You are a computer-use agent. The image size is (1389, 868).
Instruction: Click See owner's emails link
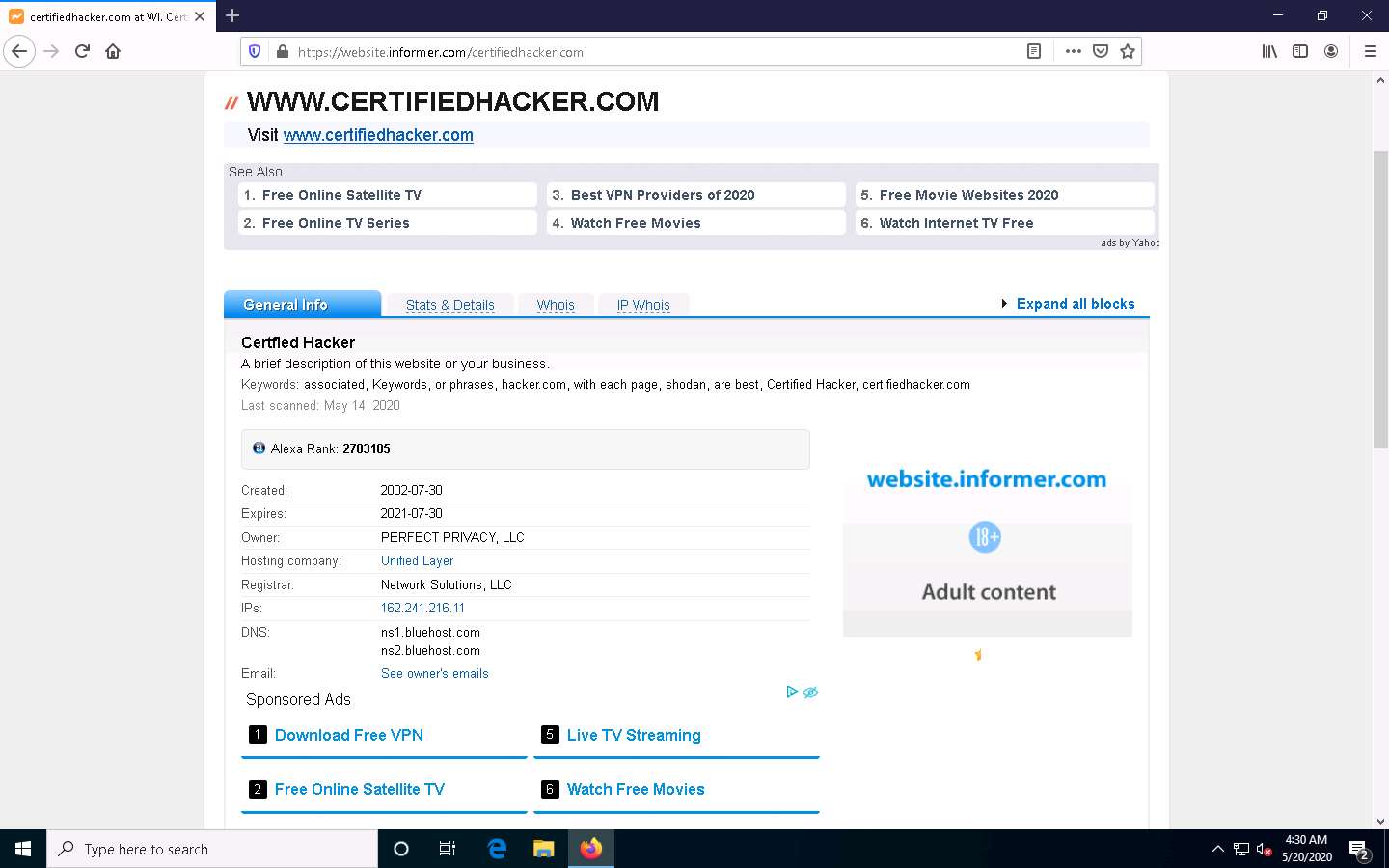coord(434,673)
